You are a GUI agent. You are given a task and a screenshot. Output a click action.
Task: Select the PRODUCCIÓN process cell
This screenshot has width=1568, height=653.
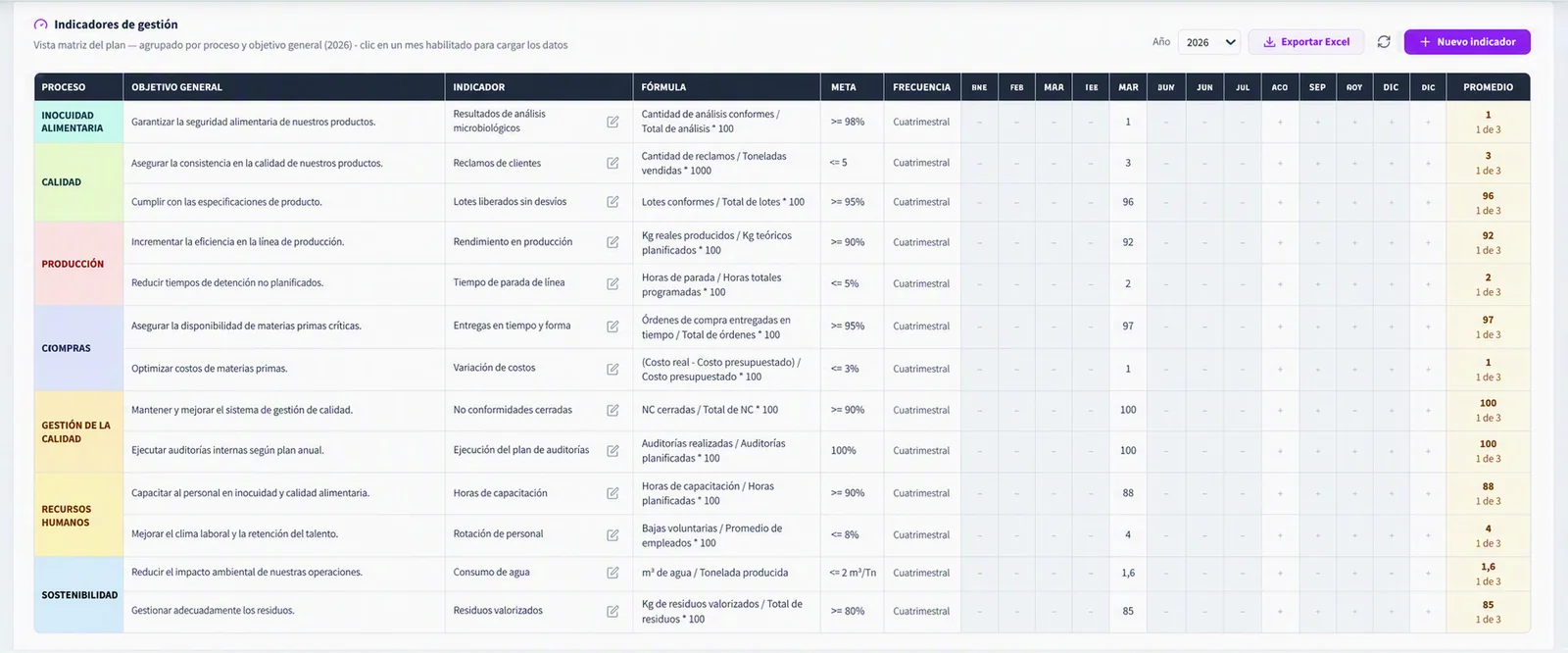point(78,264)
